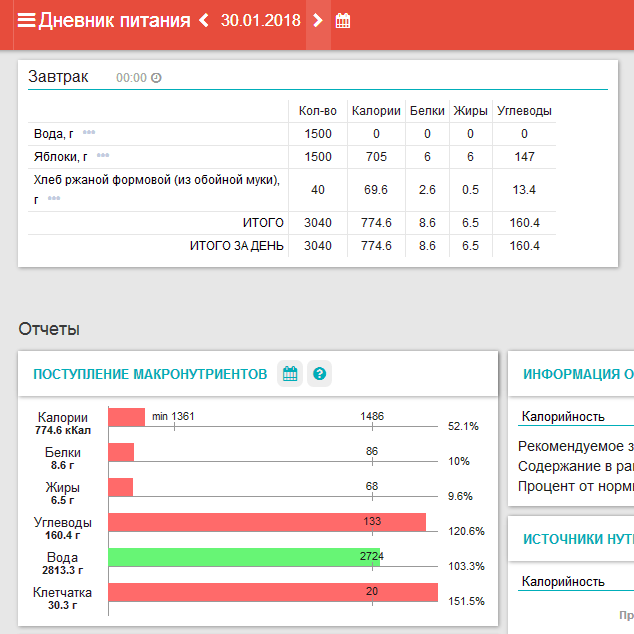Click the Завтрак meal heading
Screen dimensions: 634x634
[58, 76]
